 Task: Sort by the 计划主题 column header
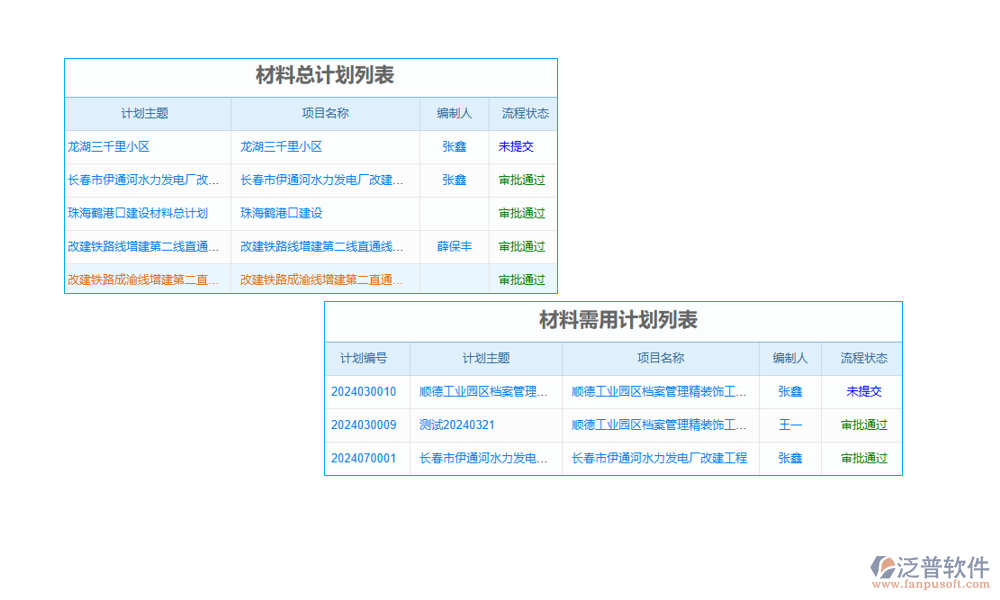148,113
